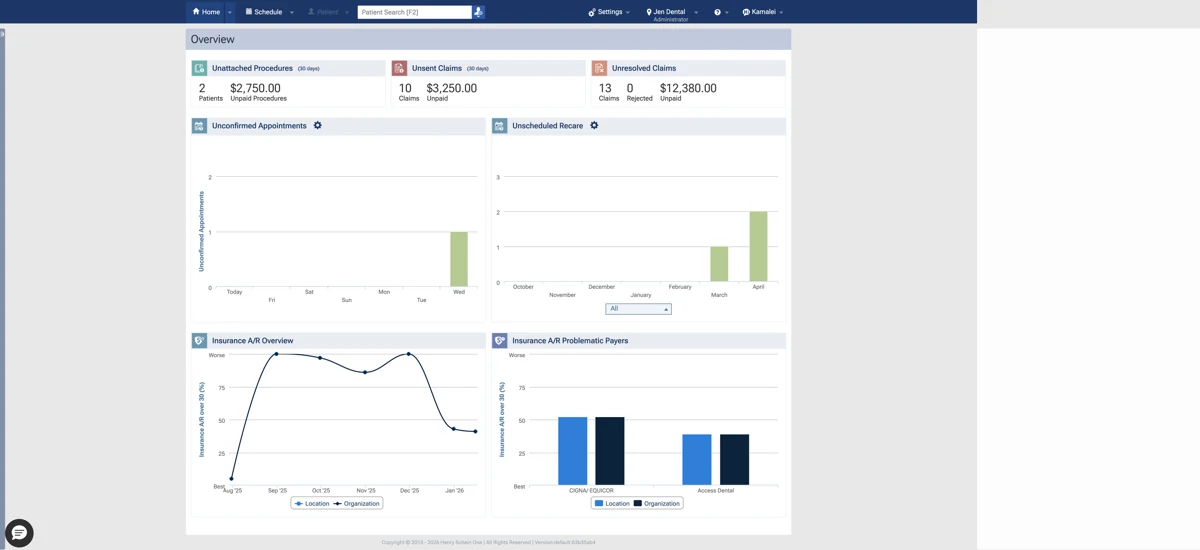This screenshot has height=550, width=1200.
Task: Expand the Kamalei dropdown caret
Action: click(781, 12)
